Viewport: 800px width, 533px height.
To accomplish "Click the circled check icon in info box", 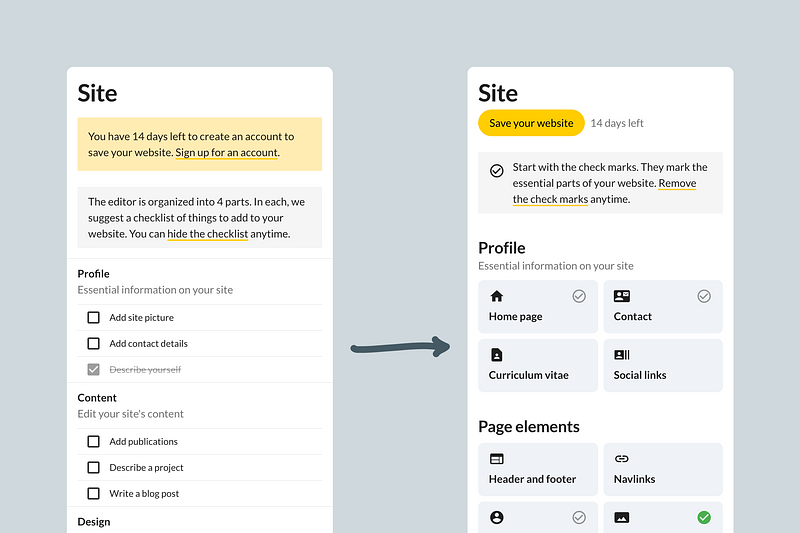I will (x=497, y=171).
